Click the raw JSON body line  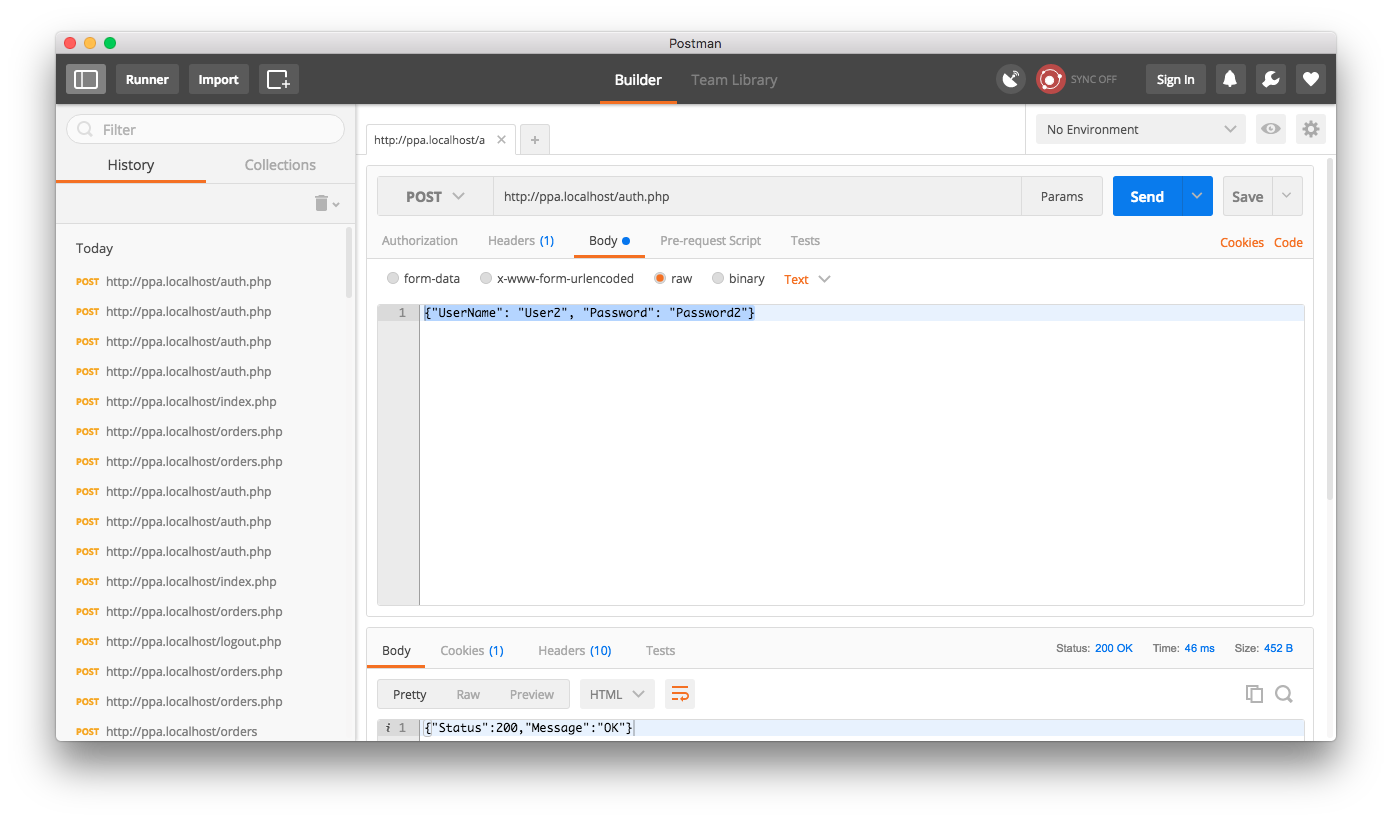(862, 313)
